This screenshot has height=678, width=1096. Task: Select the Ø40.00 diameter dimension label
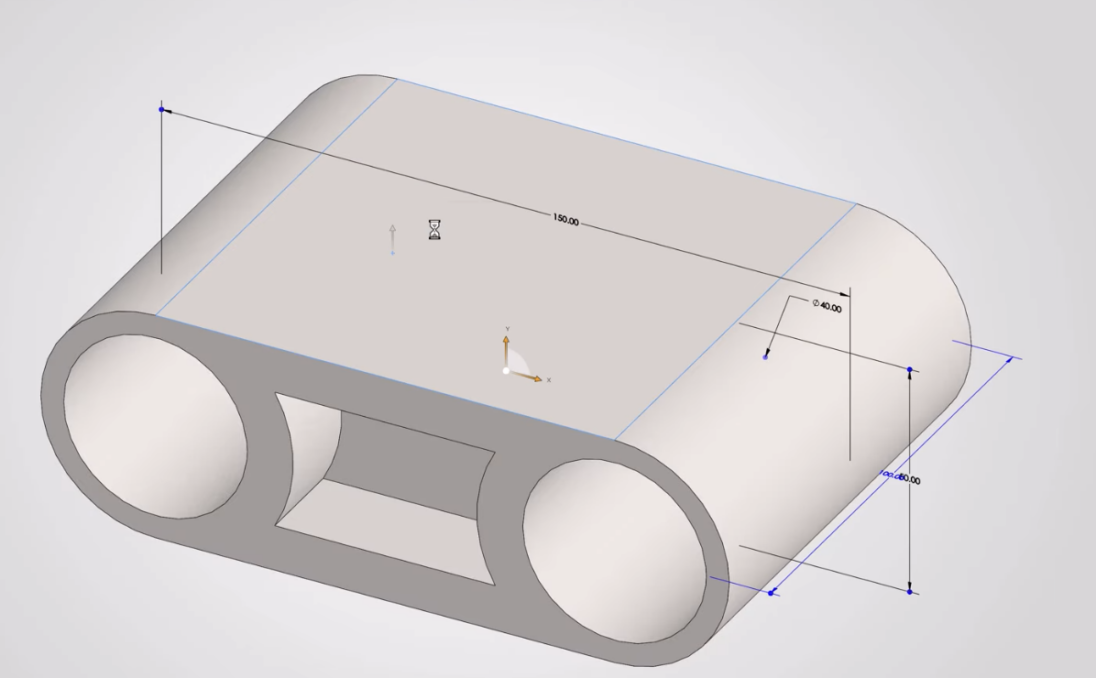pyautogui.click(x=827, y=307)
